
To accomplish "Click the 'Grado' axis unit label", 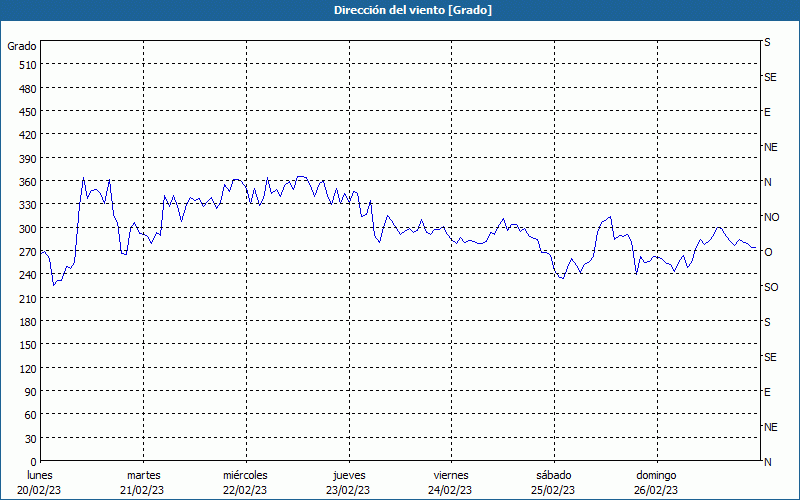I will tap(22, 46).
